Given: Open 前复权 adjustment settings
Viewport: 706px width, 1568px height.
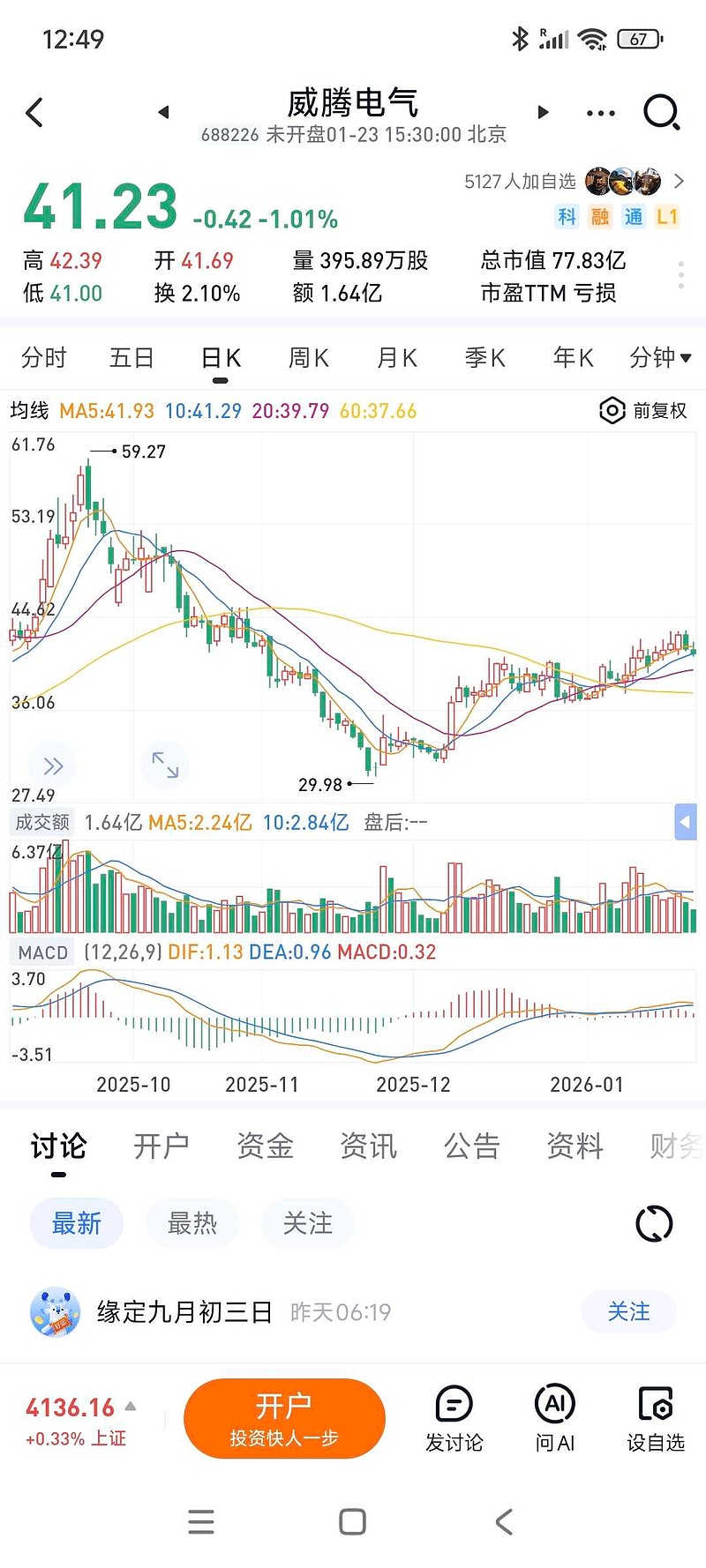Looking at the screenshot, I should (642, 411).
